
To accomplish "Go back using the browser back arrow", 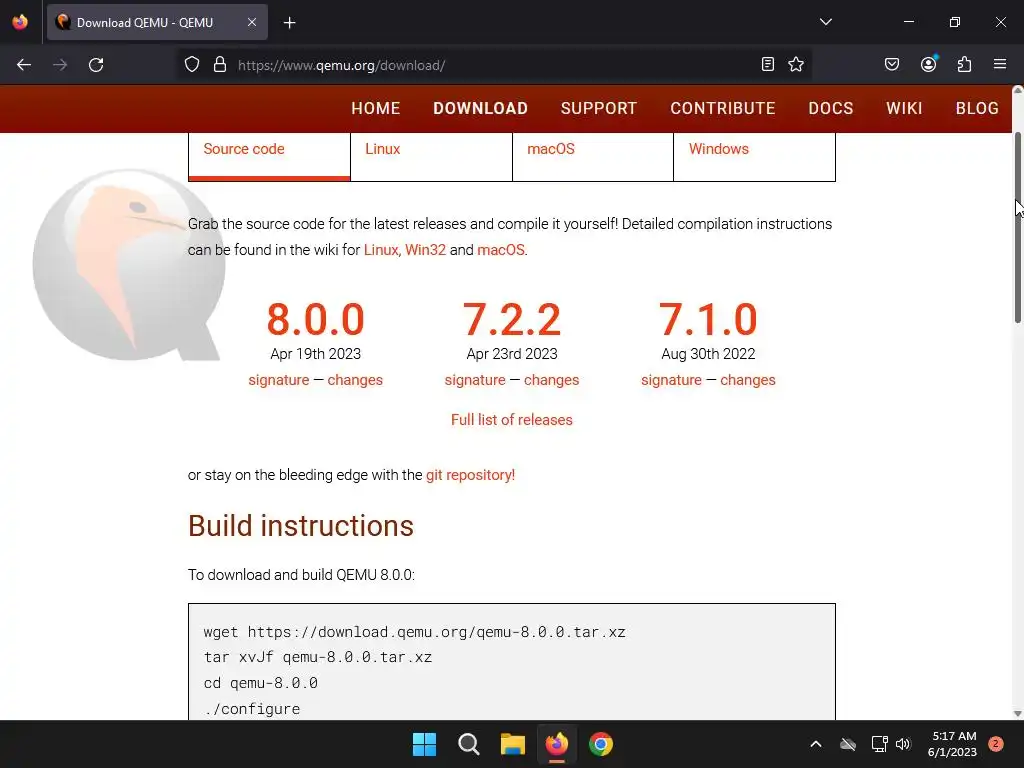I will [24, 65].
